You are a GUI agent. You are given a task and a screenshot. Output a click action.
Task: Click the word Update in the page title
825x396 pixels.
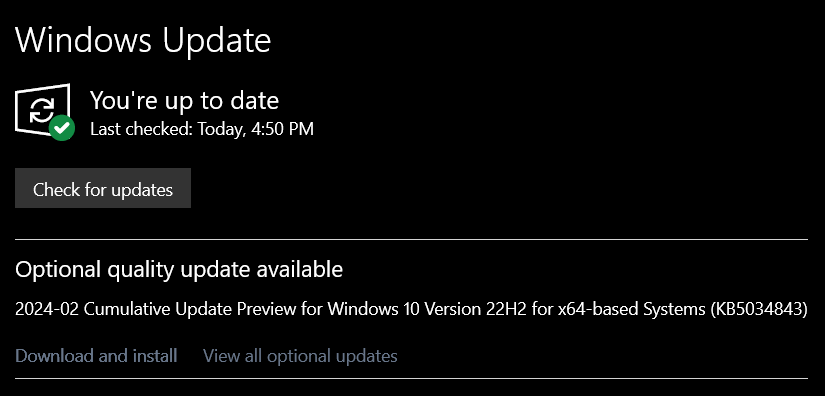point(216,40)
